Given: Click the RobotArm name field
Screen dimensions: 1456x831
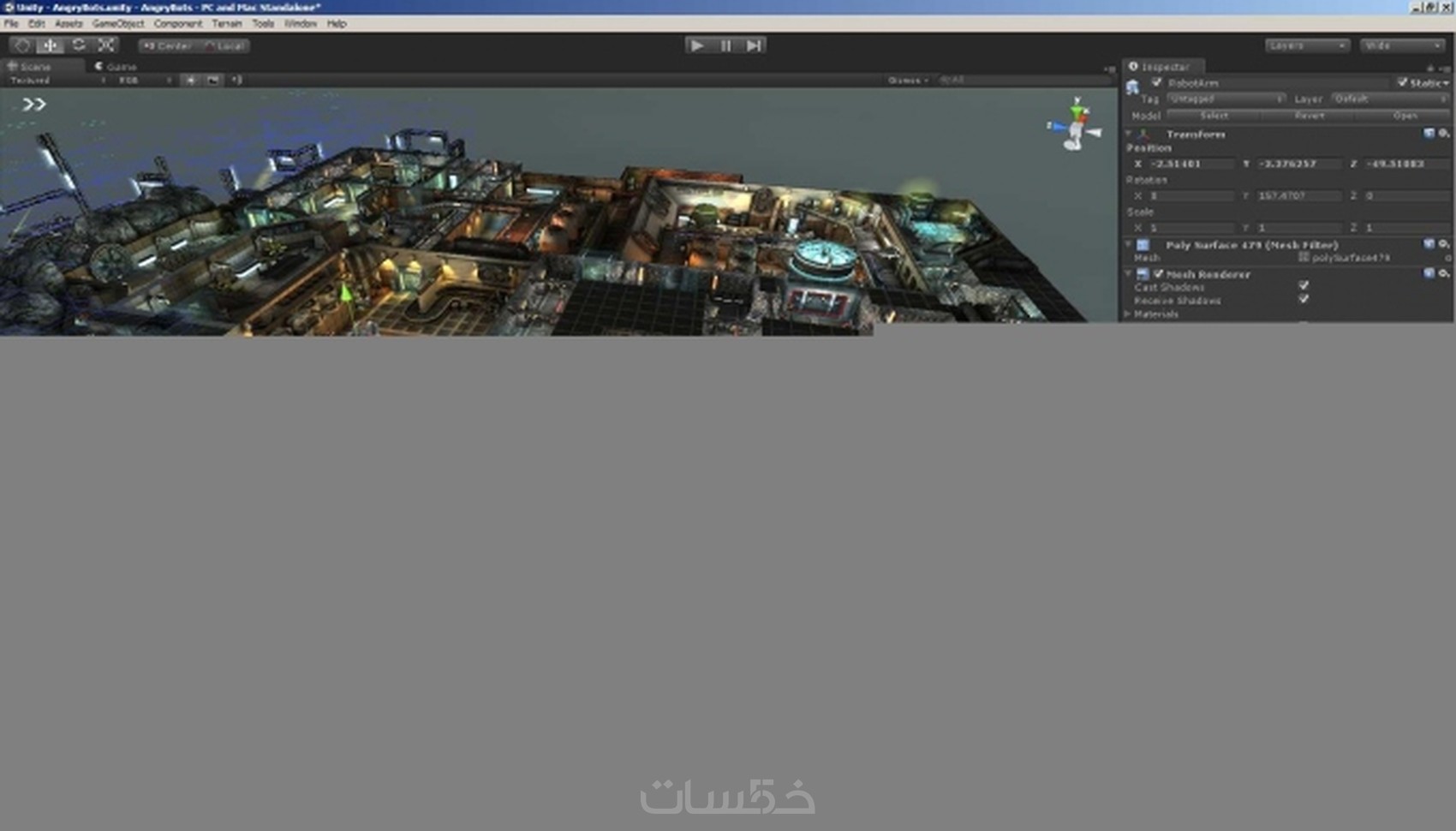Looking at the screenshot, I should point(1276,83).
